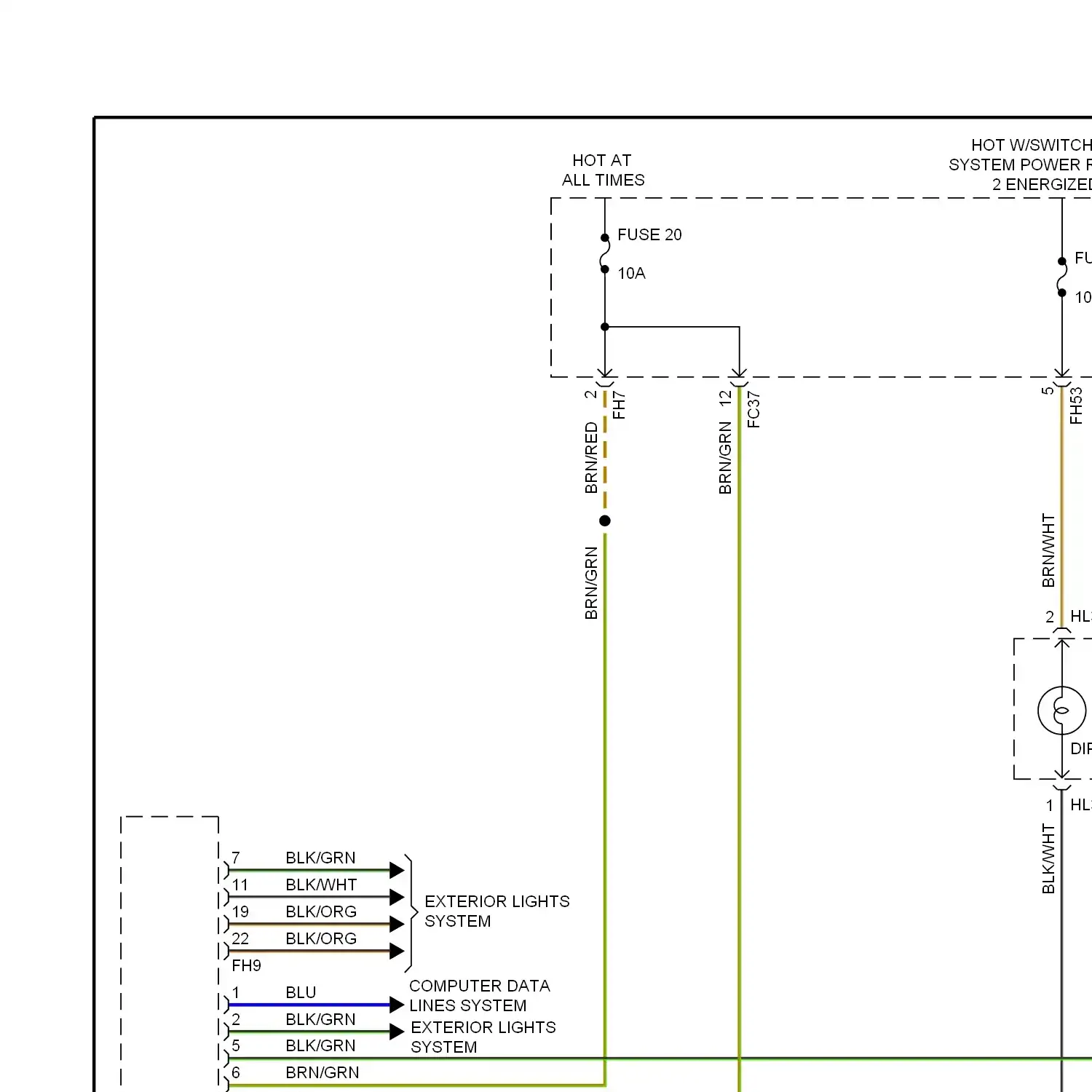Select pin 11 BLK/WHT label
The height and width of the screenshot is (1092, 1092).
[321, 885]
